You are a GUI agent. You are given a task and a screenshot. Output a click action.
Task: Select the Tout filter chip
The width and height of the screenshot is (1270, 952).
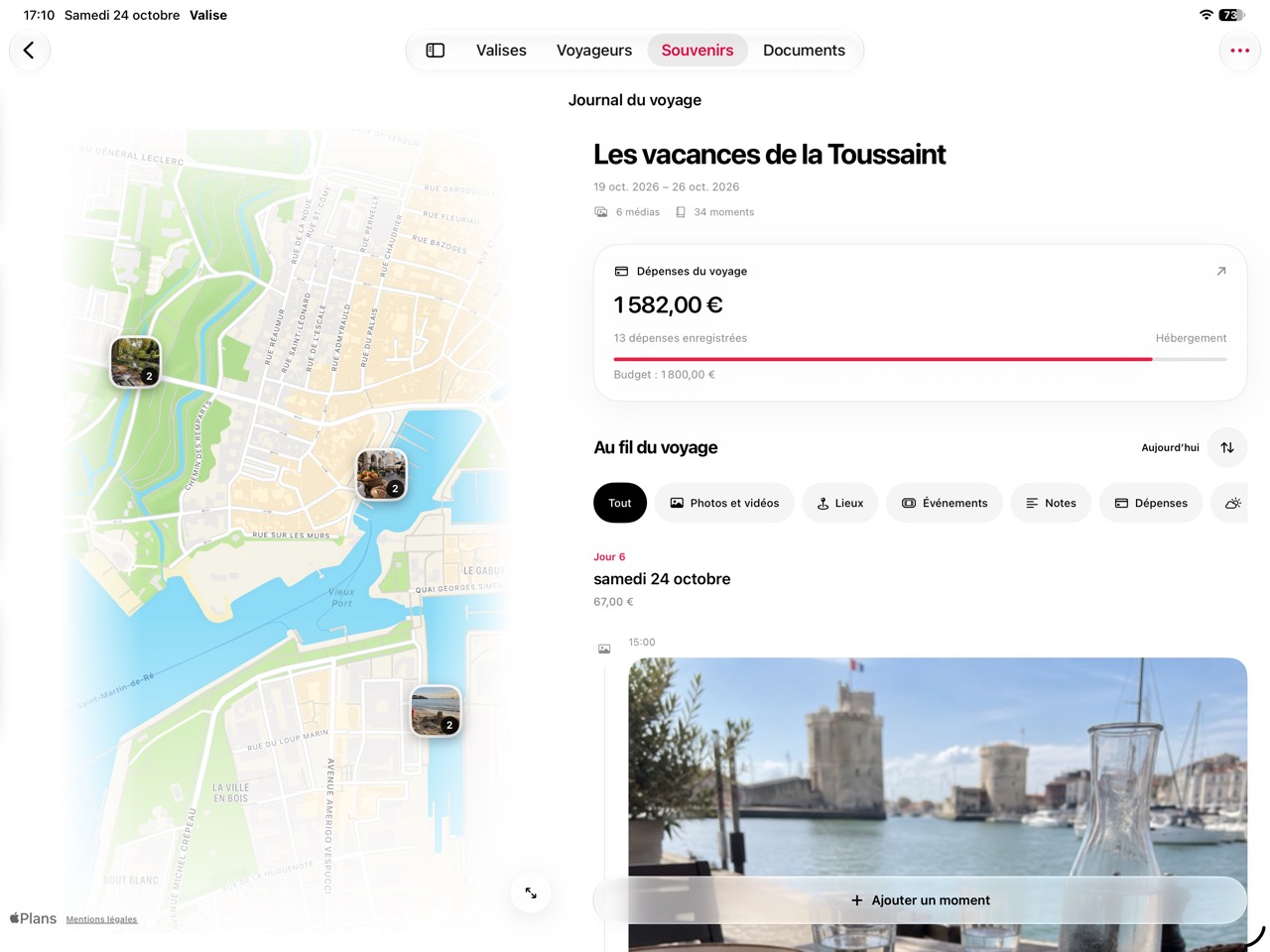point(620,503)
